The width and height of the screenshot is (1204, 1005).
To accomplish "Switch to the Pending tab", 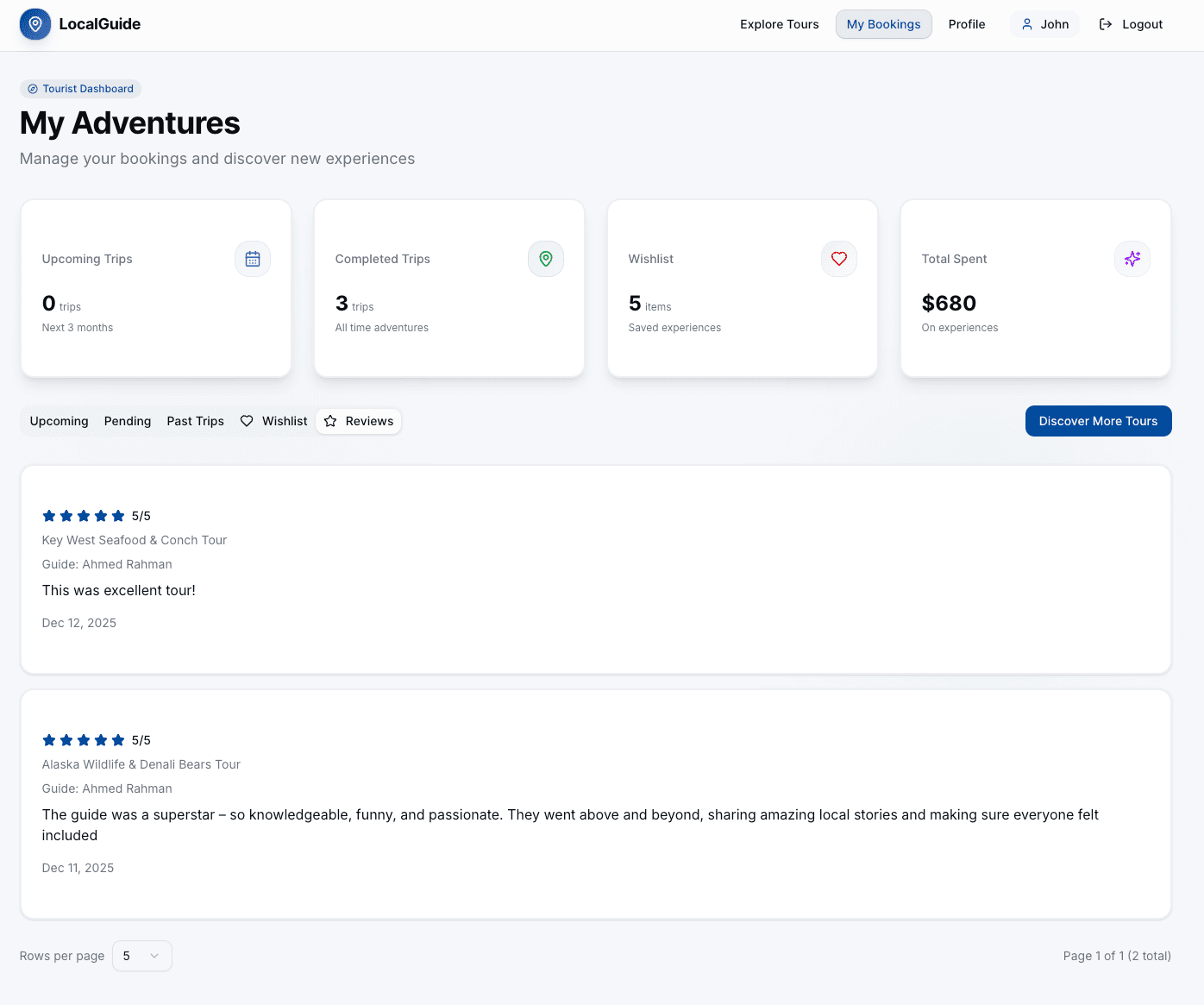I will pos(127,421).
